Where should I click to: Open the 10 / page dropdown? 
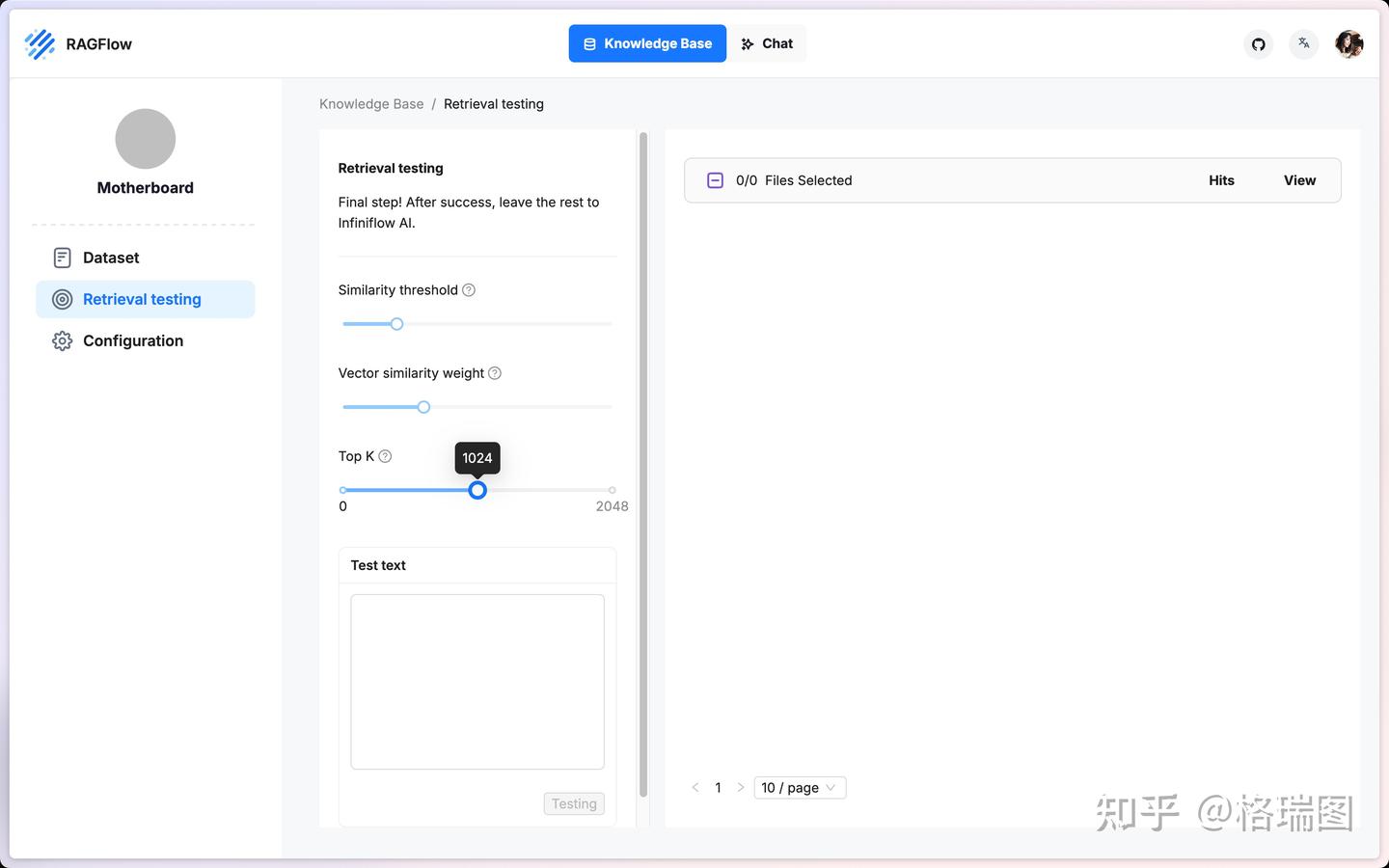tap(800, 788)
